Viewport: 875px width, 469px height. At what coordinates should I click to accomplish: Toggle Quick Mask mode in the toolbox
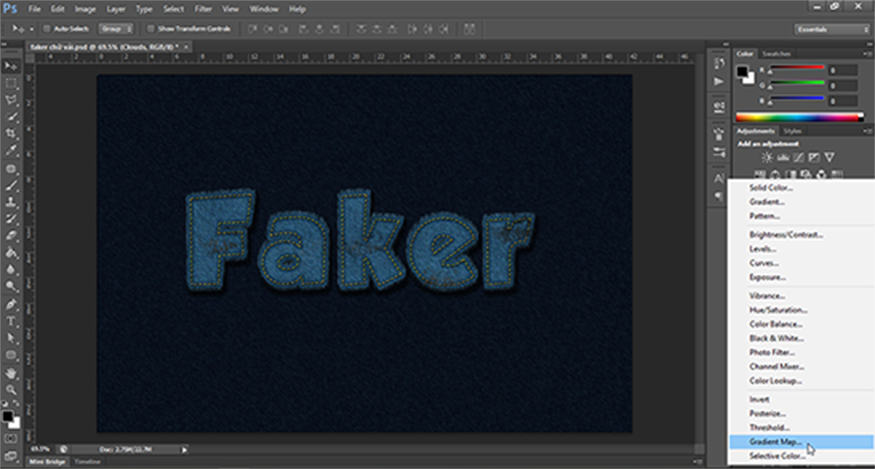11,438
